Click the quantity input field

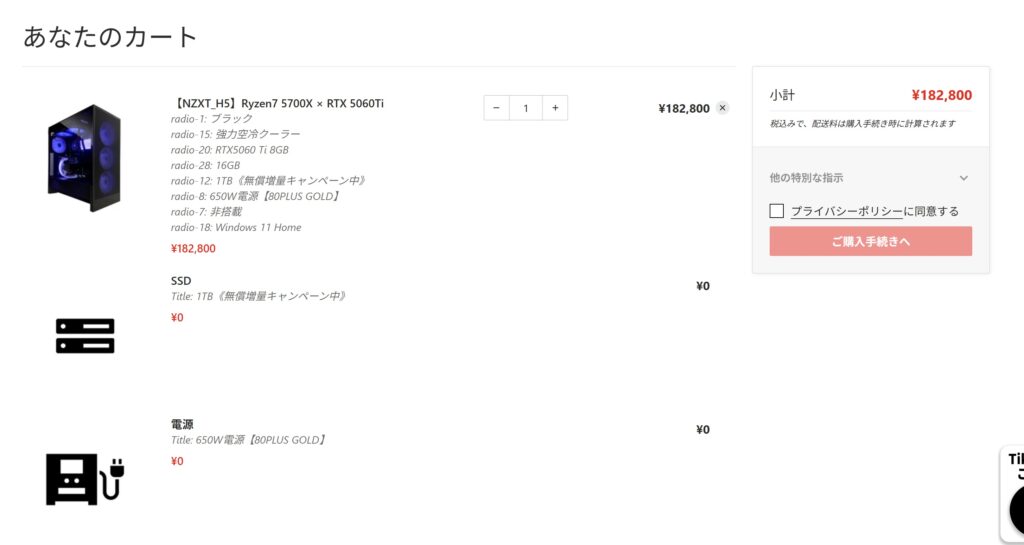[x=526, y=108]
